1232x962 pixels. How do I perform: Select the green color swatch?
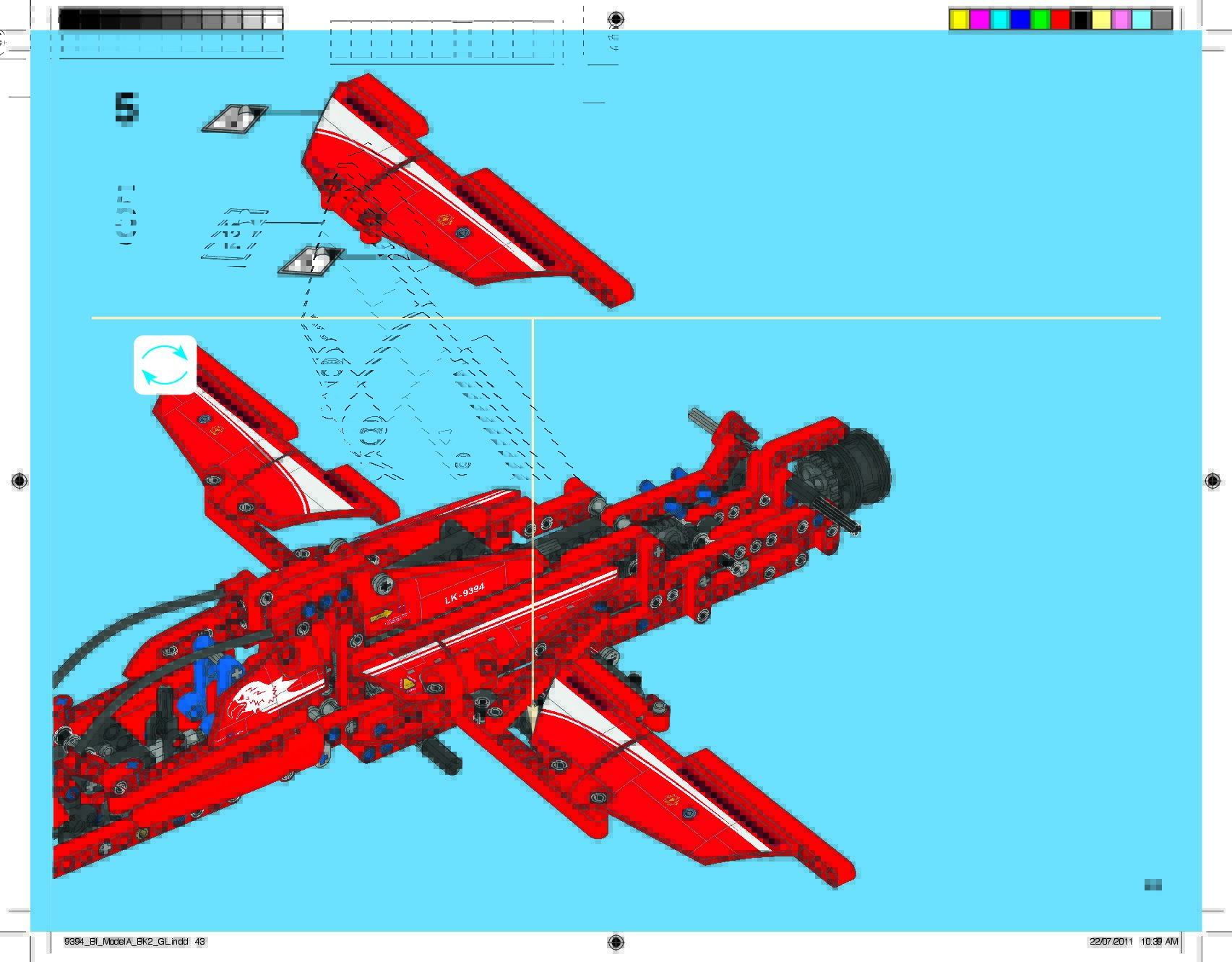click(1040, 20)
